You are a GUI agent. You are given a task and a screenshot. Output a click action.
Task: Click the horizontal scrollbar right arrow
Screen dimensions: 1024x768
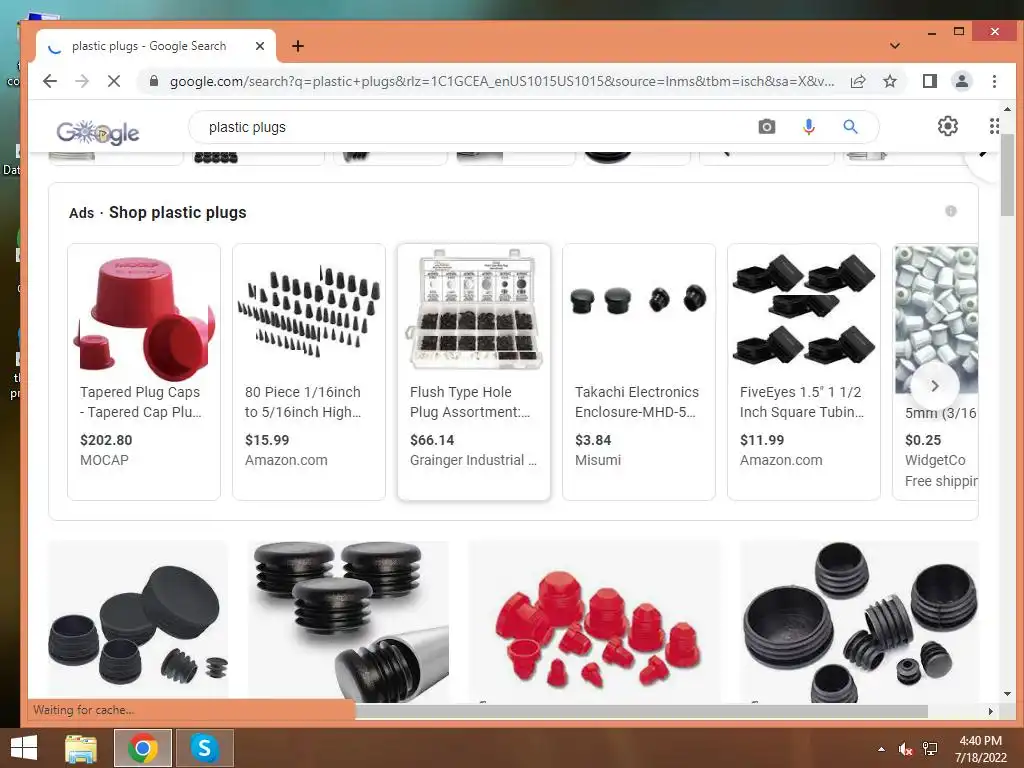coord(991,711)
